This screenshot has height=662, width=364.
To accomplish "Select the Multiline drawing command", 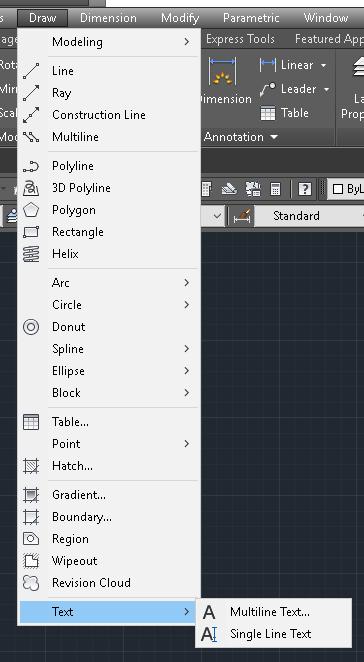I will pos(109,137).
